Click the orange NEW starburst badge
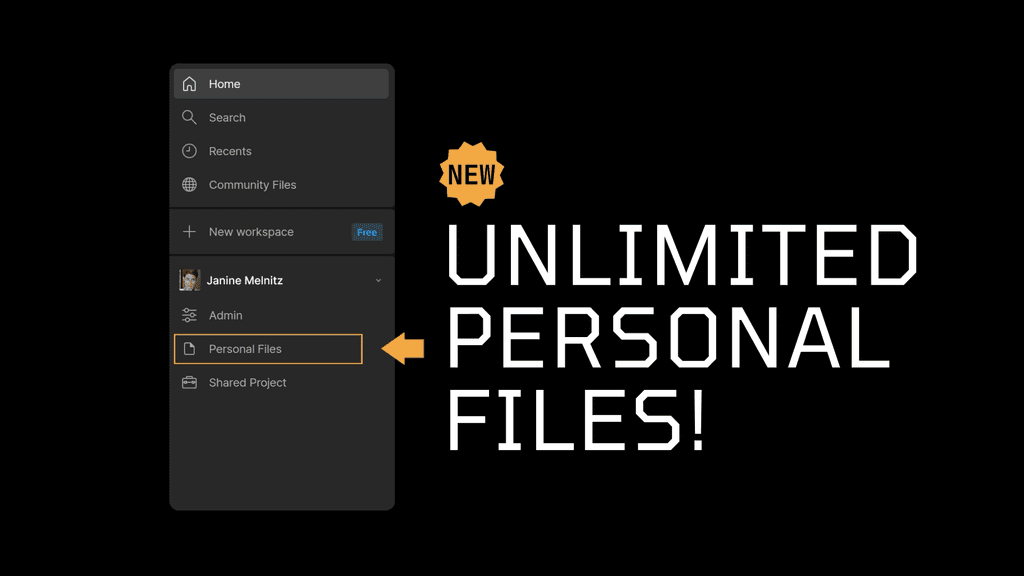Screen dimensions: 1024x576 [470, 172]
